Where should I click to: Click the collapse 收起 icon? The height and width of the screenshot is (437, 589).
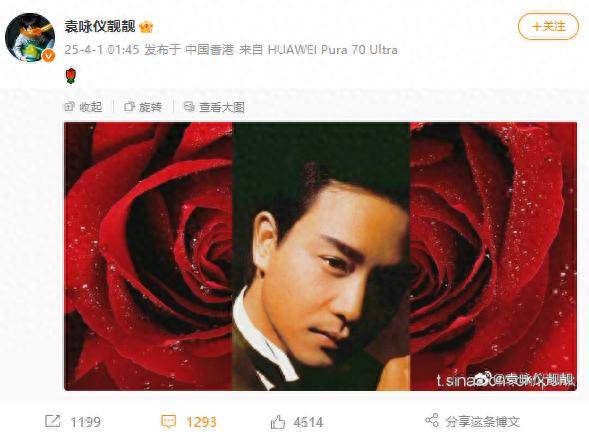coord(69,107)
